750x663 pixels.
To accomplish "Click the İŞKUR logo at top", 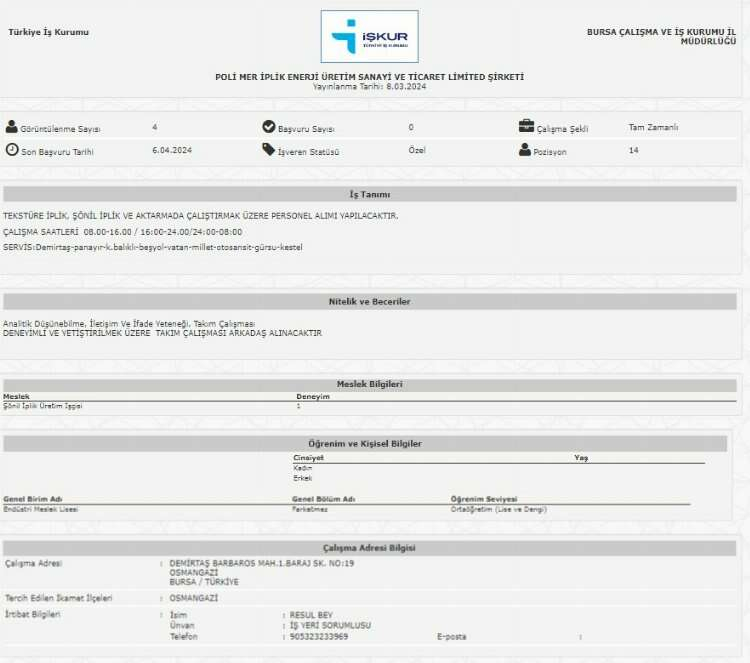I will click(x=369, y=37).
